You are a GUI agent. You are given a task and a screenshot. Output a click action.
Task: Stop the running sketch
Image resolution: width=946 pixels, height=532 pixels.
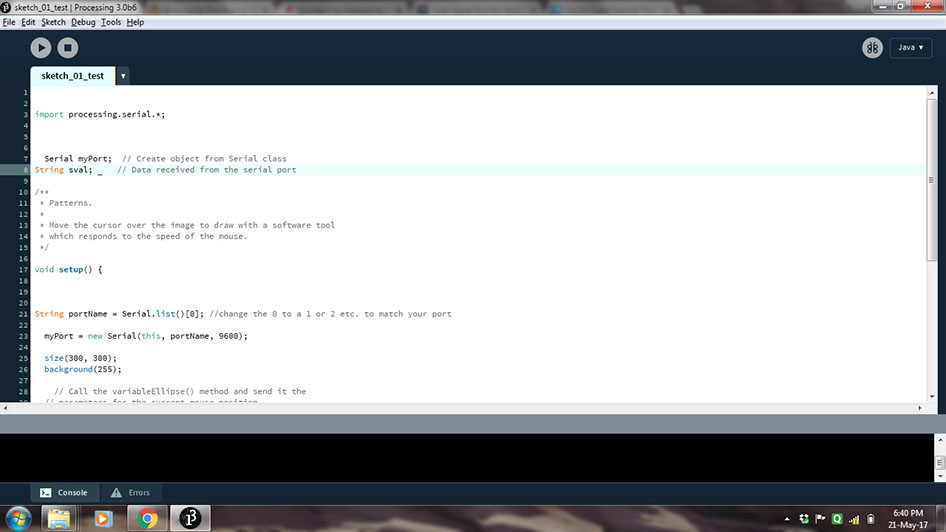pos(68,48)
